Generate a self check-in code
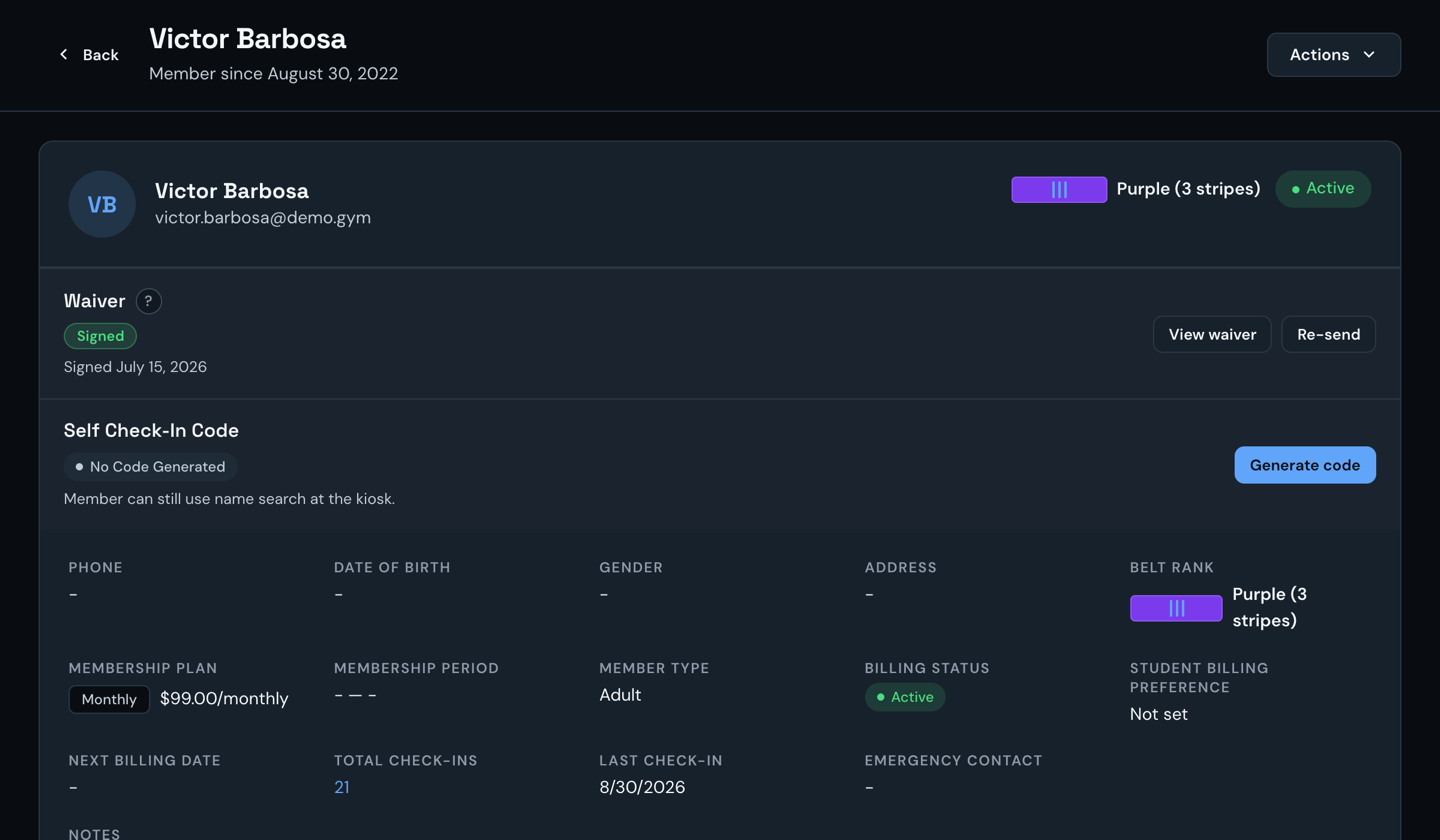This screenshot has width=1440, height=840. pos(1305,465)
